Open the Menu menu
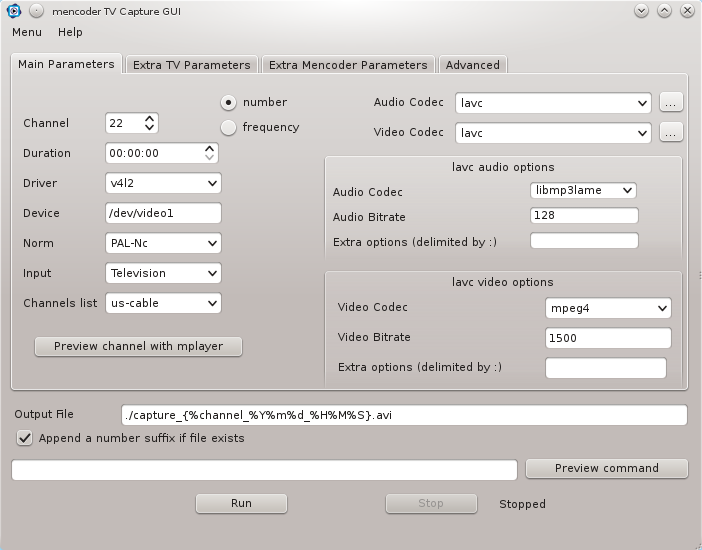 (27, 32)
